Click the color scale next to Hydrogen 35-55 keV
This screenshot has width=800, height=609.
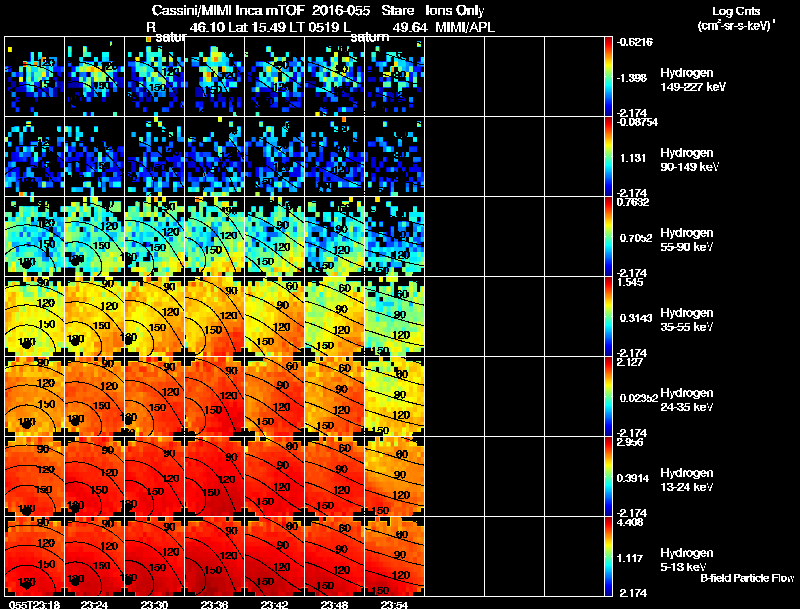(608, 317)
